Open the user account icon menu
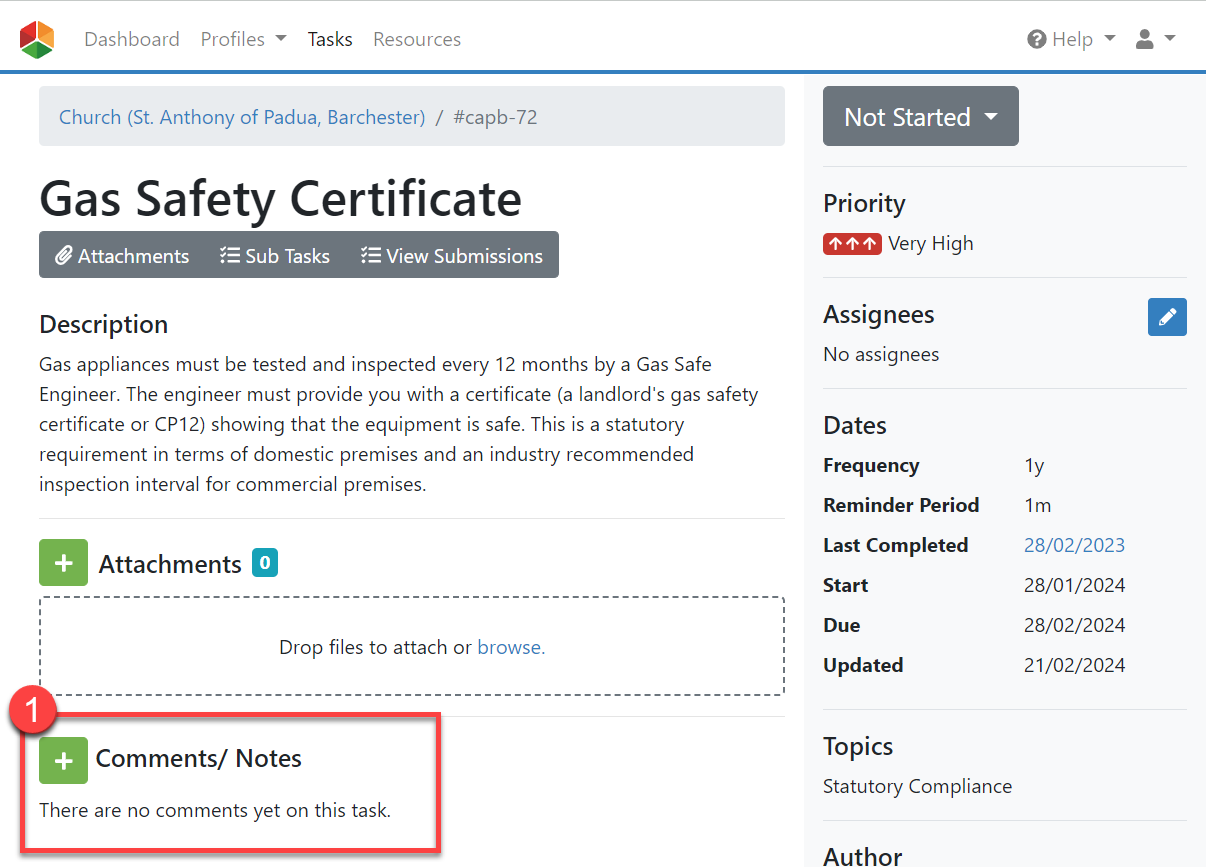Screen dimensions: 1206x867 [x=1155, y=39]
